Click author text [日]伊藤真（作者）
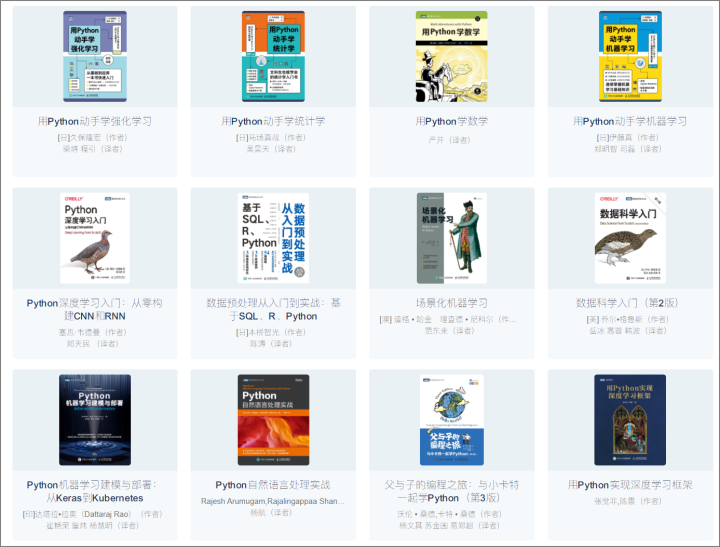 pos(628,137)
